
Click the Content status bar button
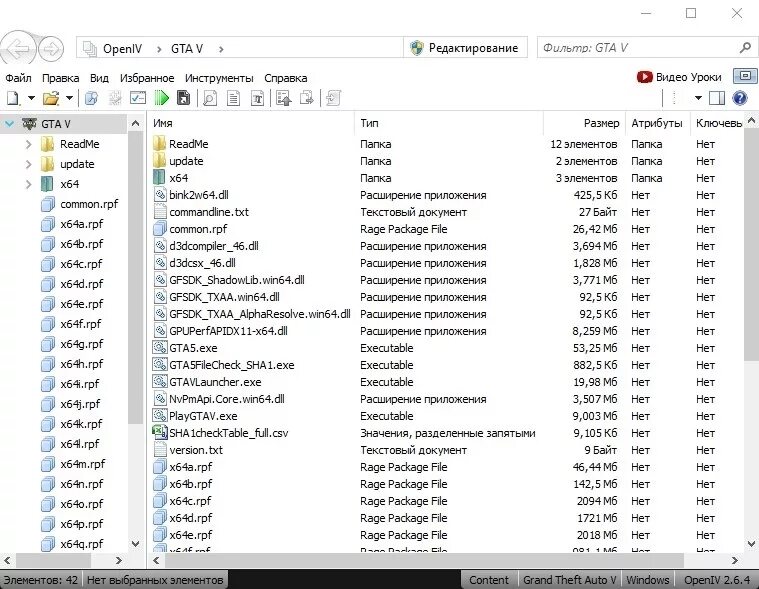(x=488, y=580)
